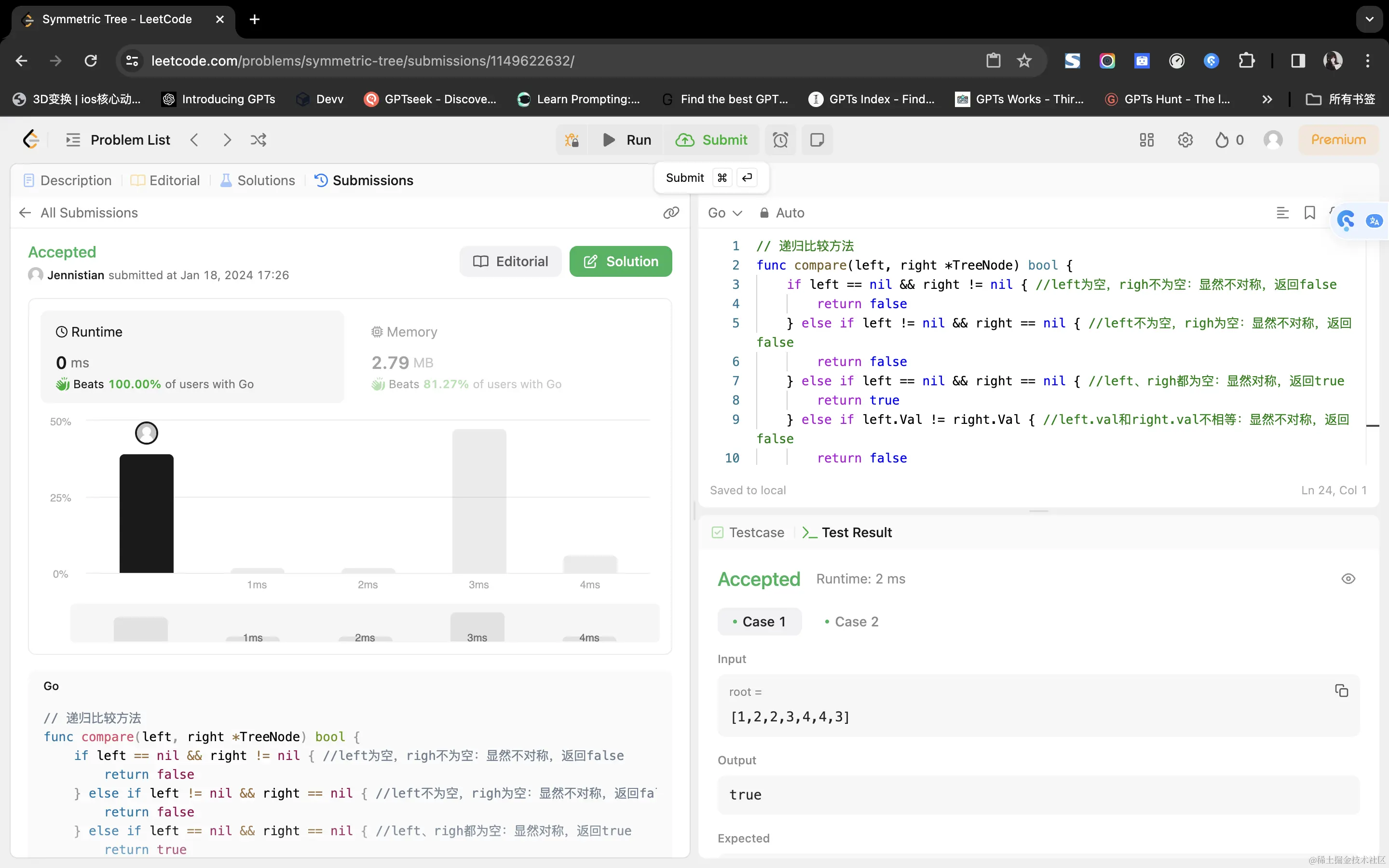Go to next problem chevron
This screenshot has width=1389, height=868.
(x=227, y=140)
